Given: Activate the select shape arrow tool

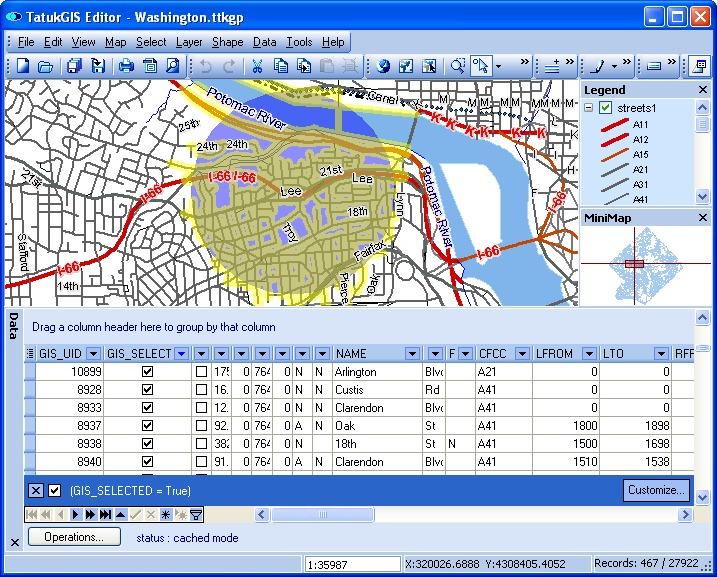Looking at the screenshot, I should tap(480, 66).
